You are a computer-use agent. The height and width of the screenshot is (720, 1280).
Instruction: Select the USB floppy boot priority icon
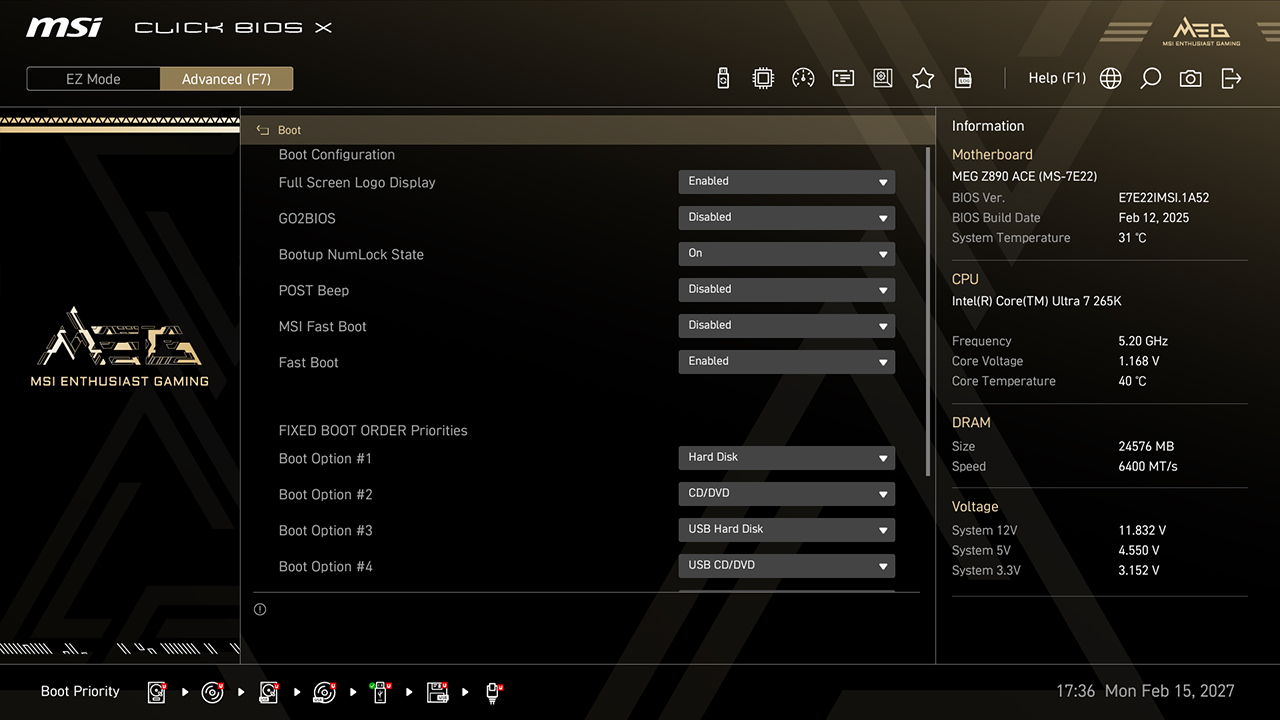tap(437, 692)
